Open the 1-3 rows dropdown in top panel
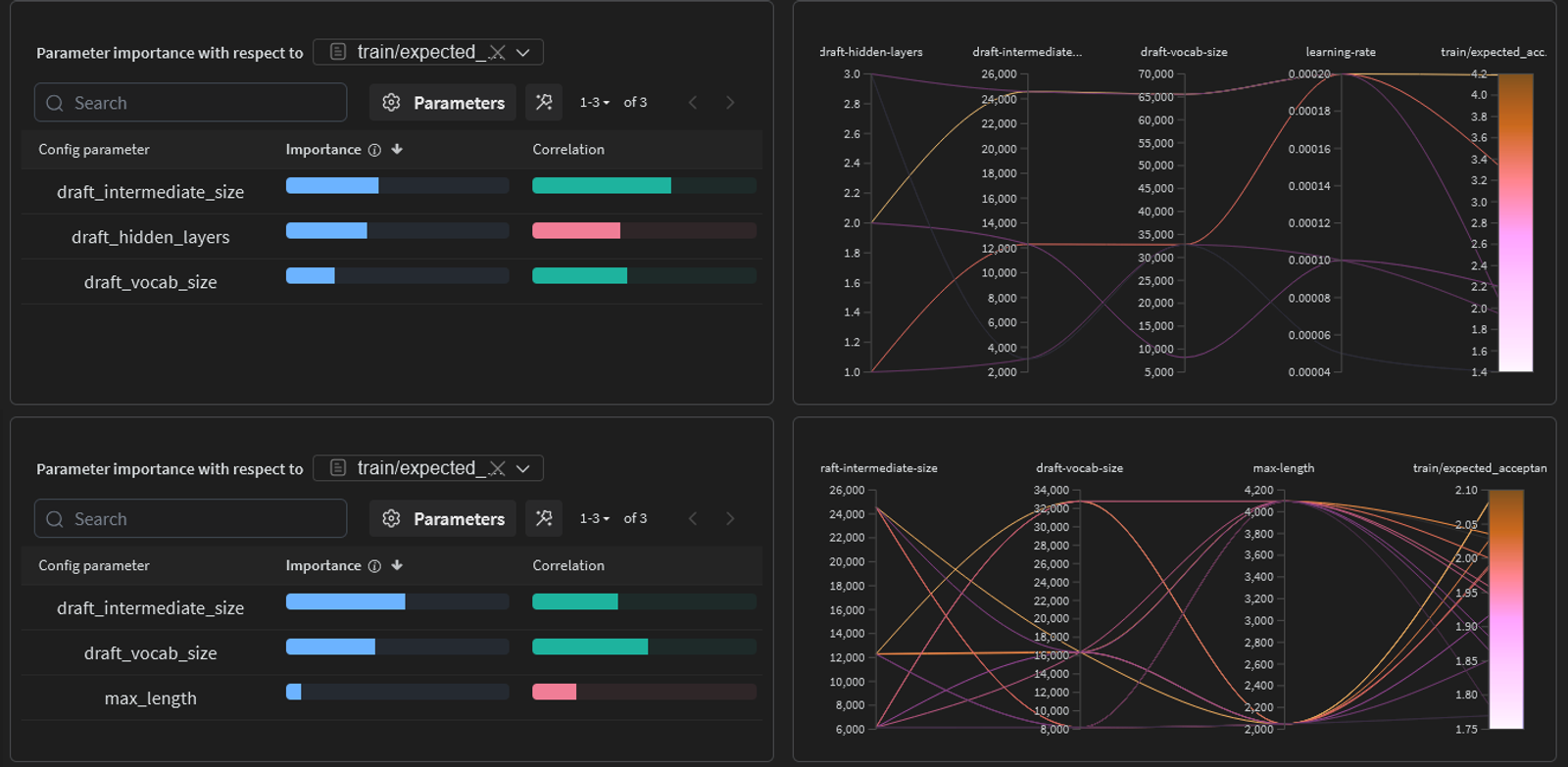This screenshot has width=1568, height=767. click(595, 102)
